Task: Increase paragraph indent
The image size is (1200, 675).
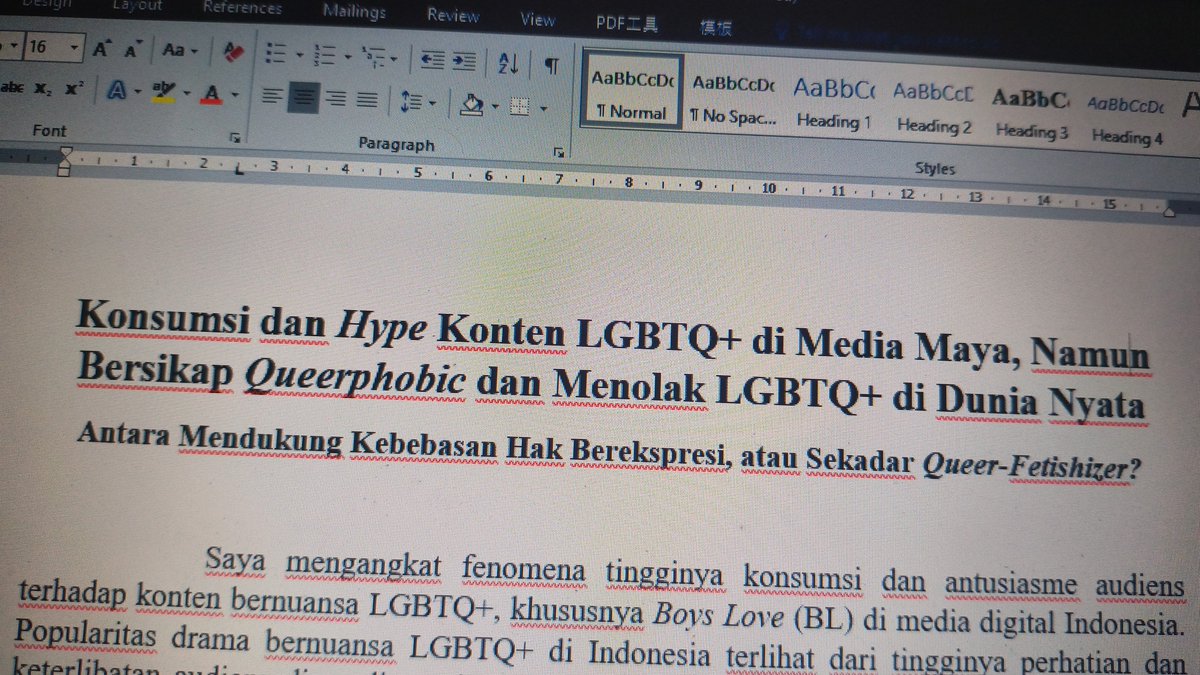Action: [464, 62]
